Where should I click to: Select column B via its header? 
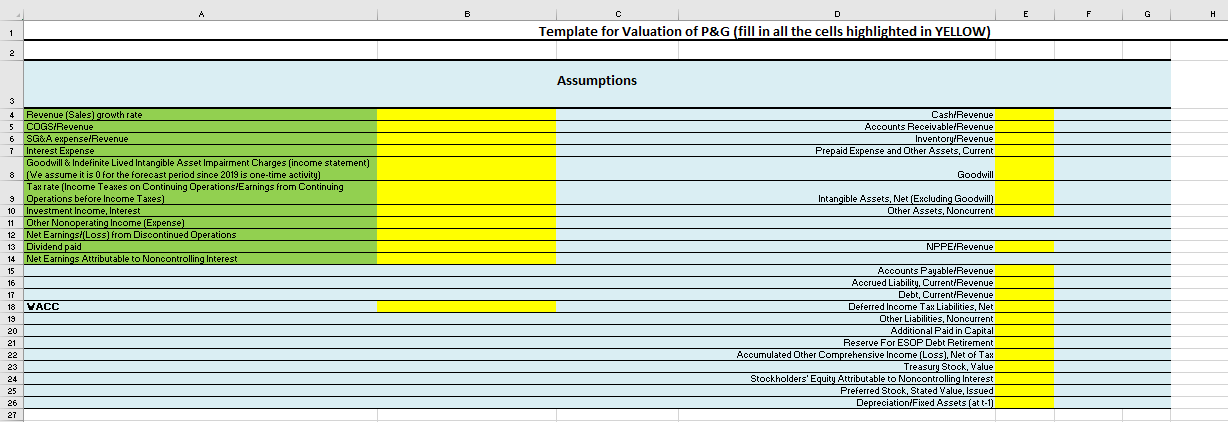(x=466, y=12)
